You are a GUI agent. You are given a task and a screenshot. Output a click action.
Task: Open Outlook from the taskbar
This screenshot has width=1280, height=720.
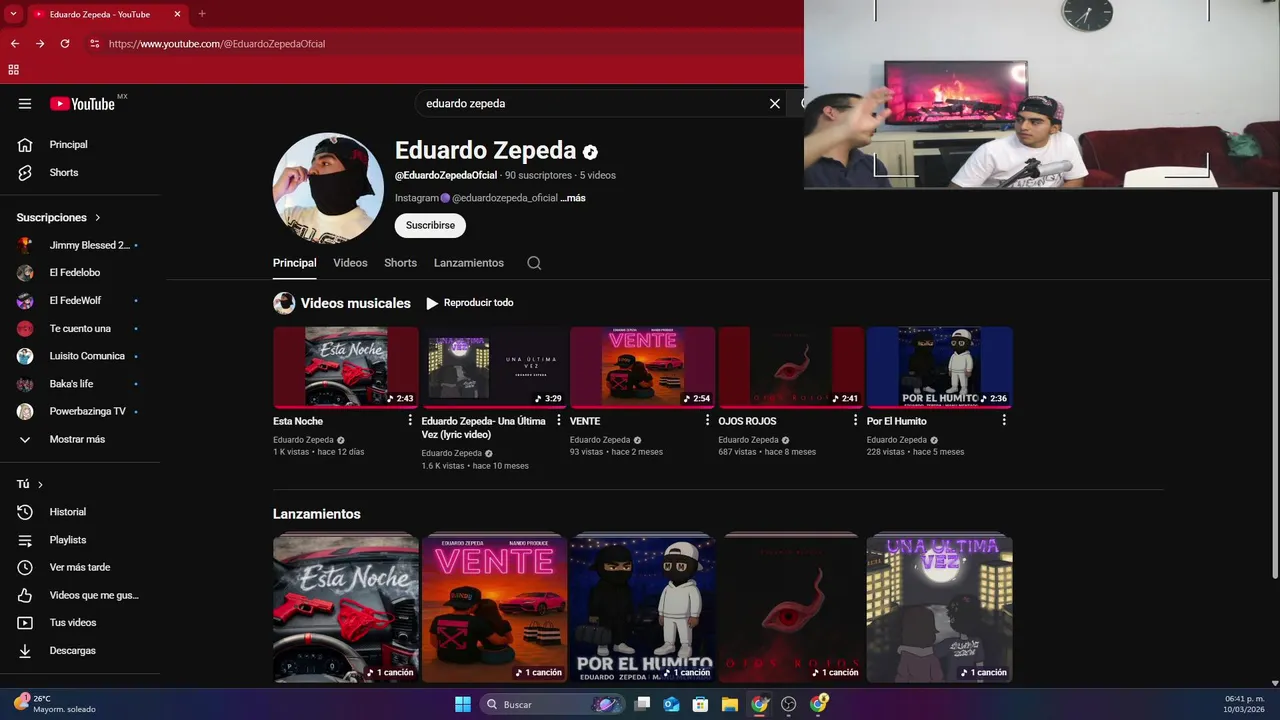(x=671, y=704)
